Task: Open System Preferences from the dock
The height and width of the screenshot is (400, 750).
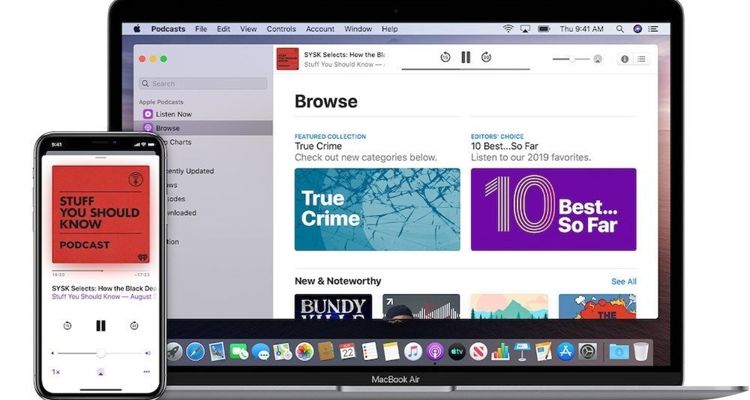Action: pos(587,352)
